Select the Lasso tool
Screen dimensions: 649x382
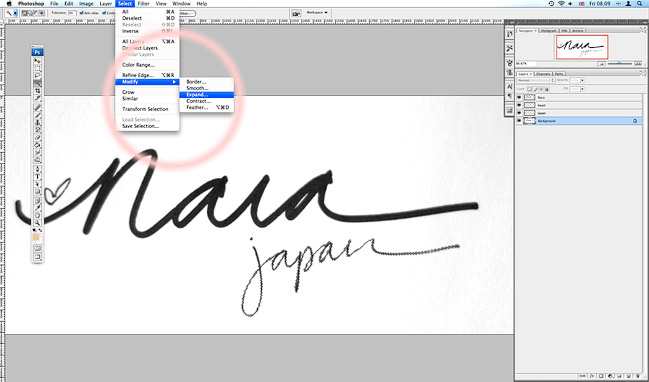coord(37,75)
